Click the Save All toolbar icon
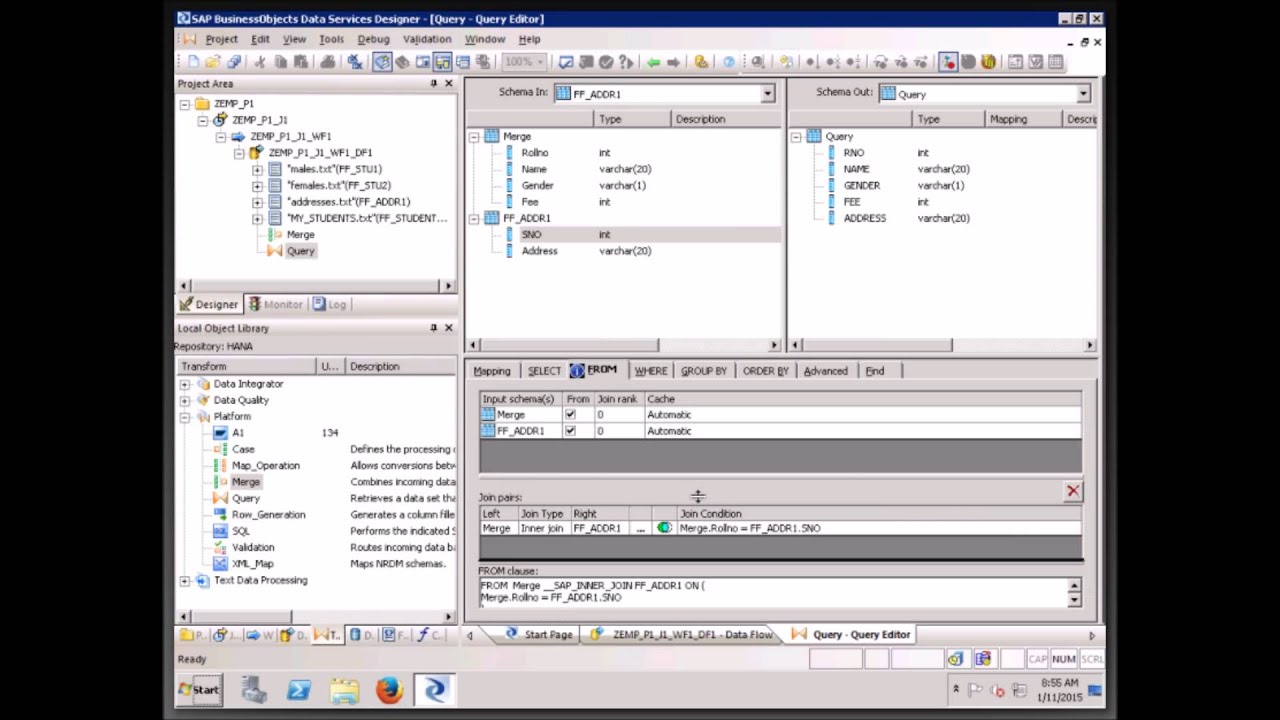The image size is (1280, 720). pos(234,62)
